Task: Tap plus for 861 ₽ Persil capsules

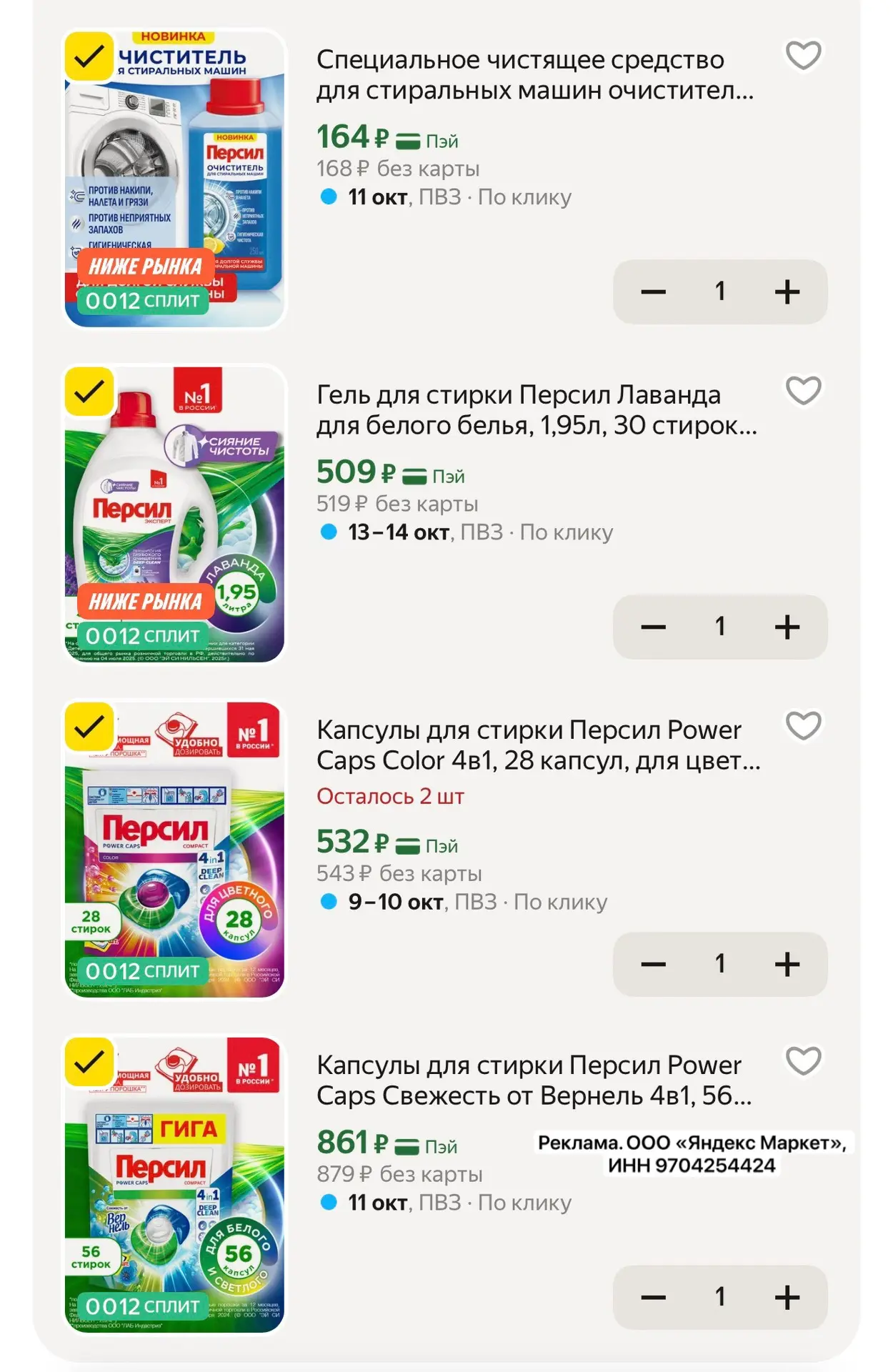Action: (787, 1297)
